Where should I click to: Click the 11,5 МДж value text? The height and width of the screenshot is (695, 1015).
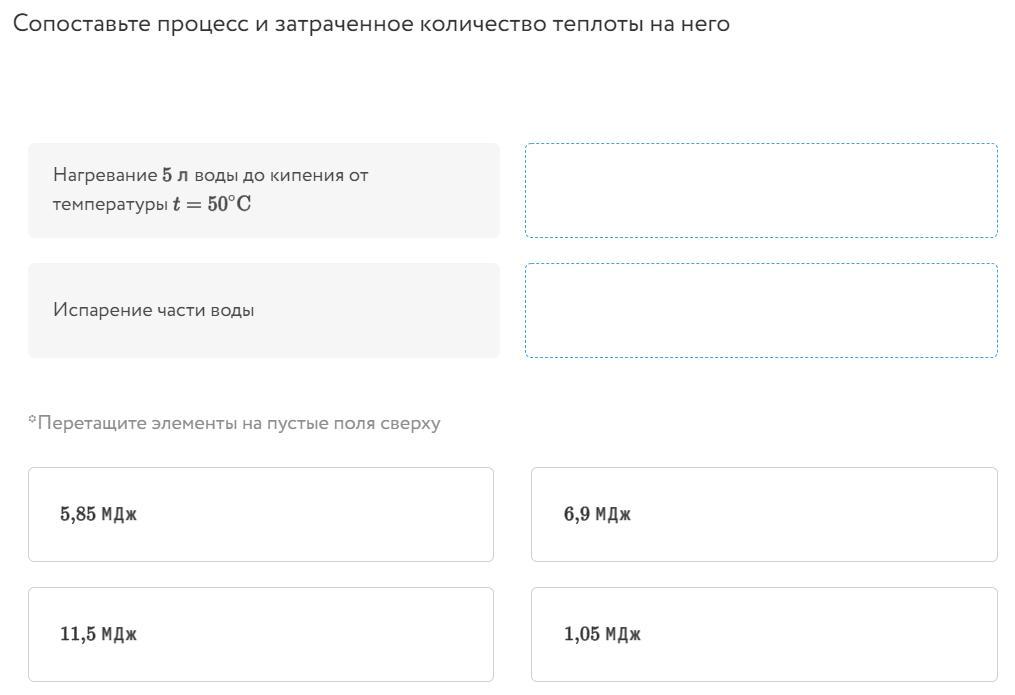coord(98,635)
